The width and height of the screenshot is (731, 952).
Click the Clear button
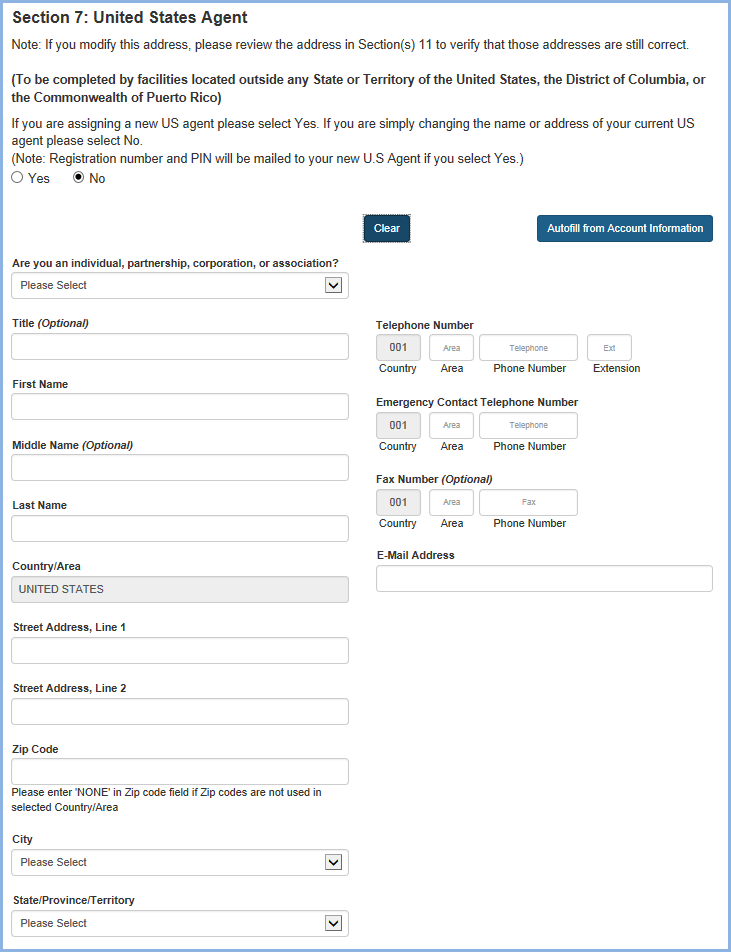pos(386,229)
